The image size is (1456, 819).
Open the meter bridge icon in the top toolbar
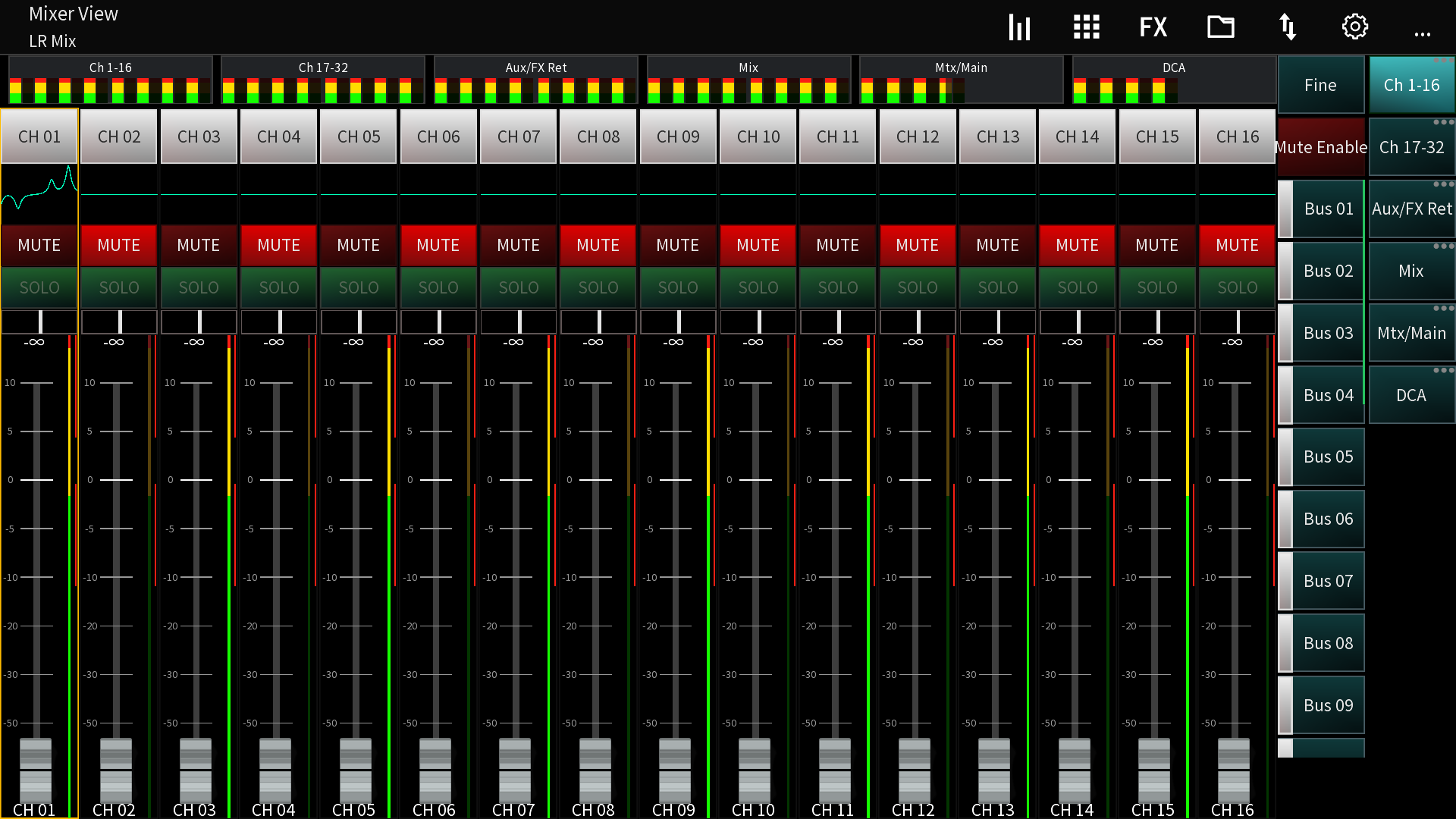coord(1019,27)
